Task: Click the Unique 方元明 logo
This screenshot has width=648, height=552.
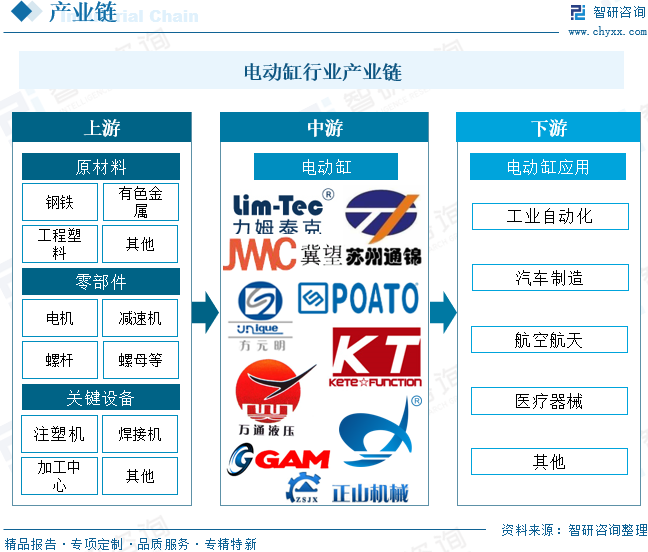Action: 260,316
